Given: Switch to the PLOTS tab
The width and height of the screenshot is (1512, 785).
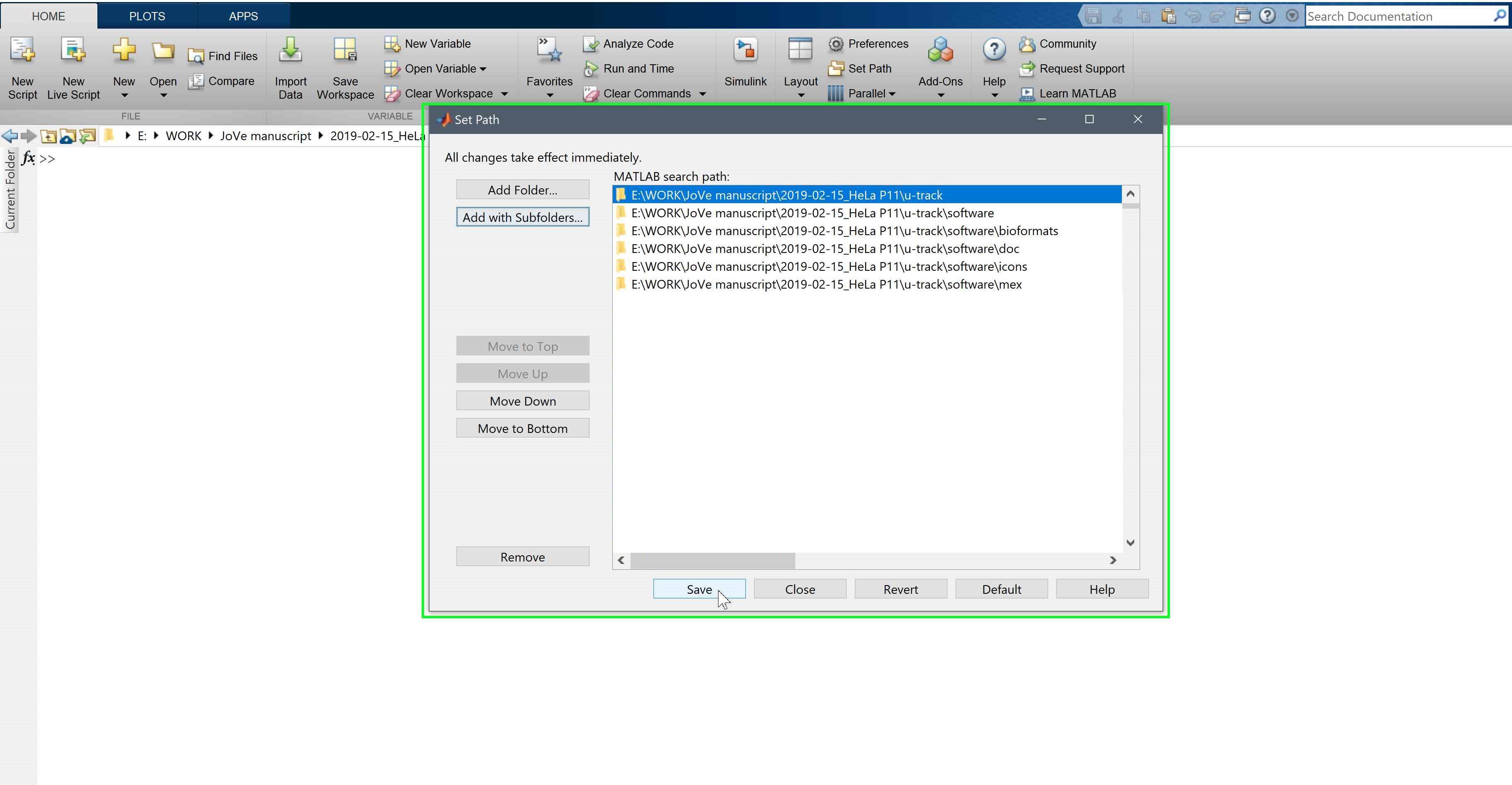Looking at the screenshot, I should tap(147, 16).
